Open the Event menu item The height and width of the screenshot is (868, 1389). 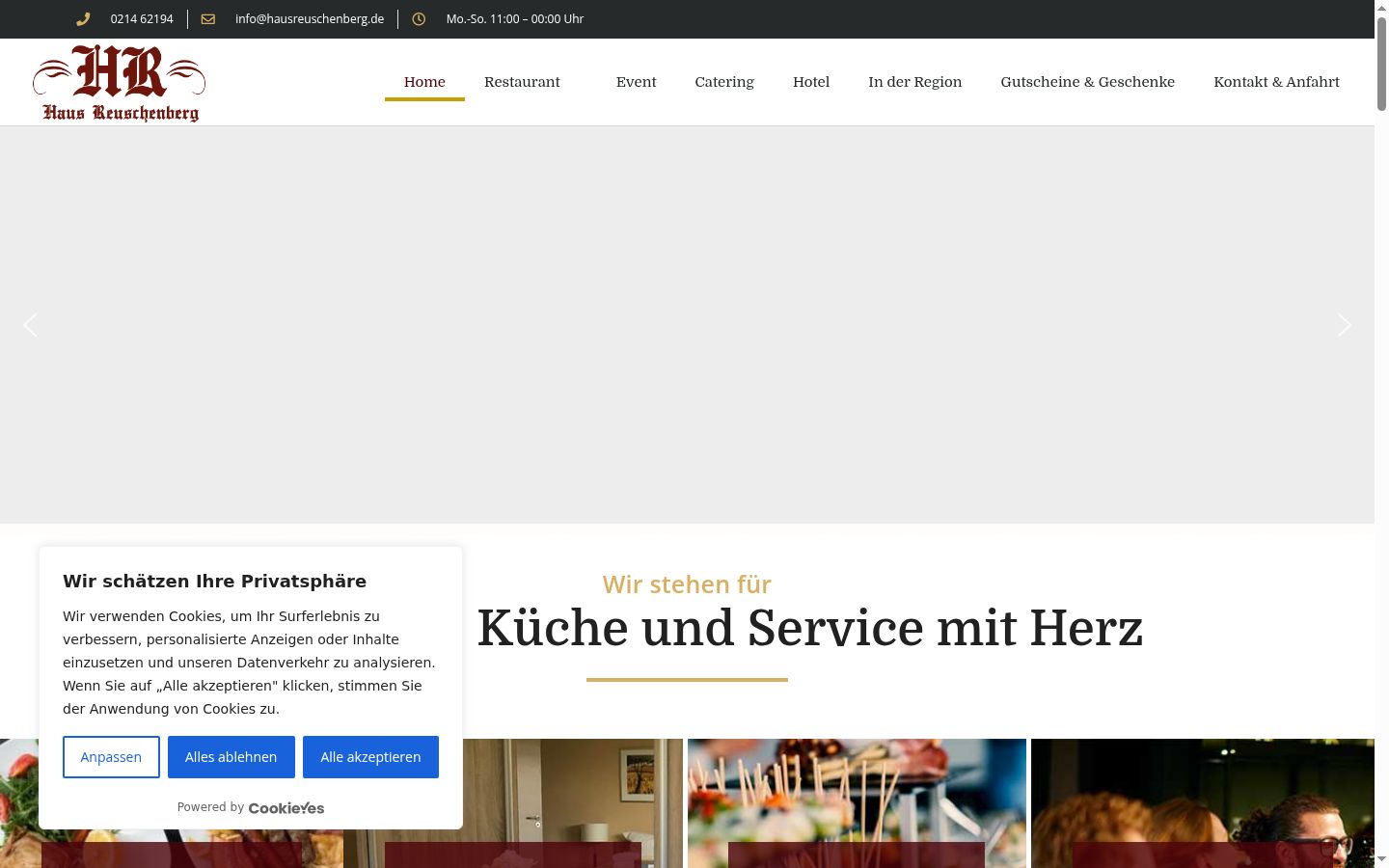pyautogui.click(x=636, y=82)
